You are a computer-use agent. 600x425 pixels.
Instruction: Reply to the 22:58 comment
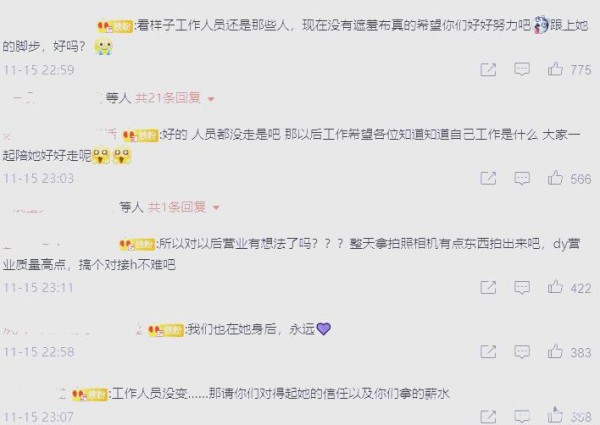coord(522,352)
